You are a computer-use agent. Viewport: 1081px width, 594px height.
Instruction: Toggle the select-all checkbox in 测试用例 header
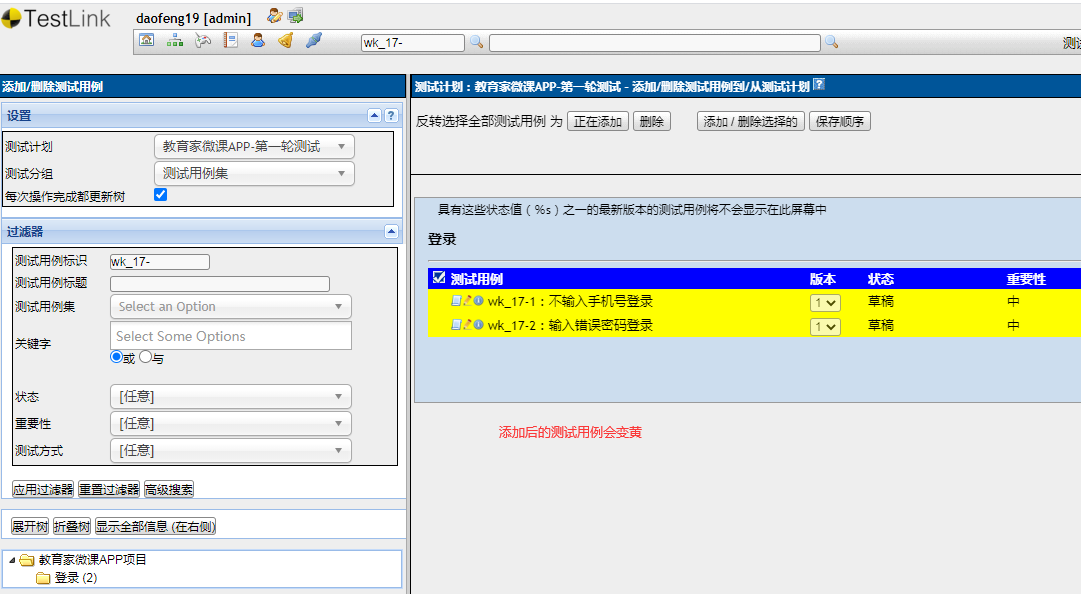pos(438,278)
